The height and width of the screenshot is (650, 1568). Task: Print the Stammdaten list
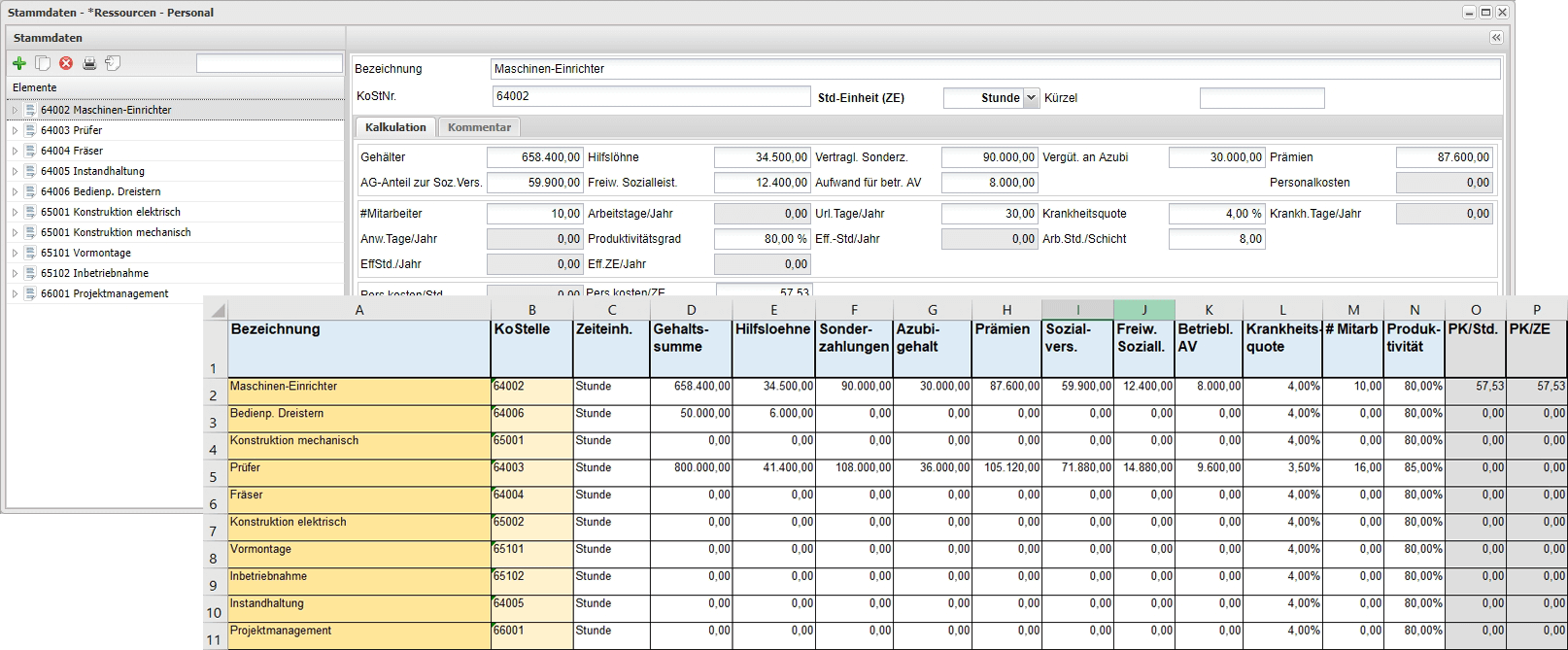pyautogui.click(x=89, y=63)
